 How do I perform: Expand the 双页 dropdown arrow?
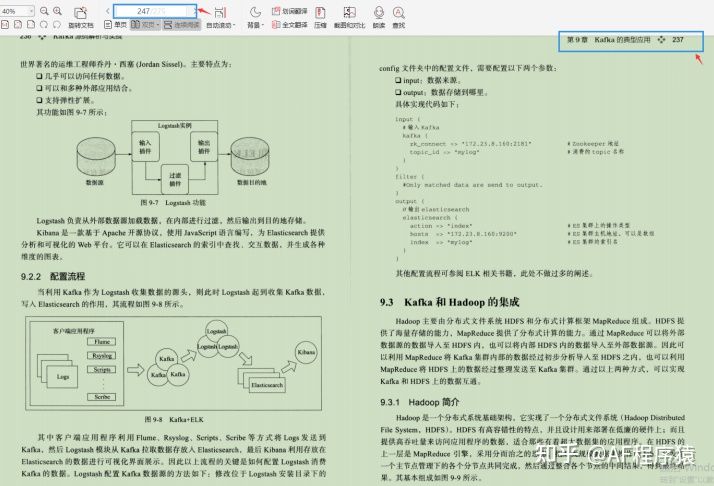[158, 25]
